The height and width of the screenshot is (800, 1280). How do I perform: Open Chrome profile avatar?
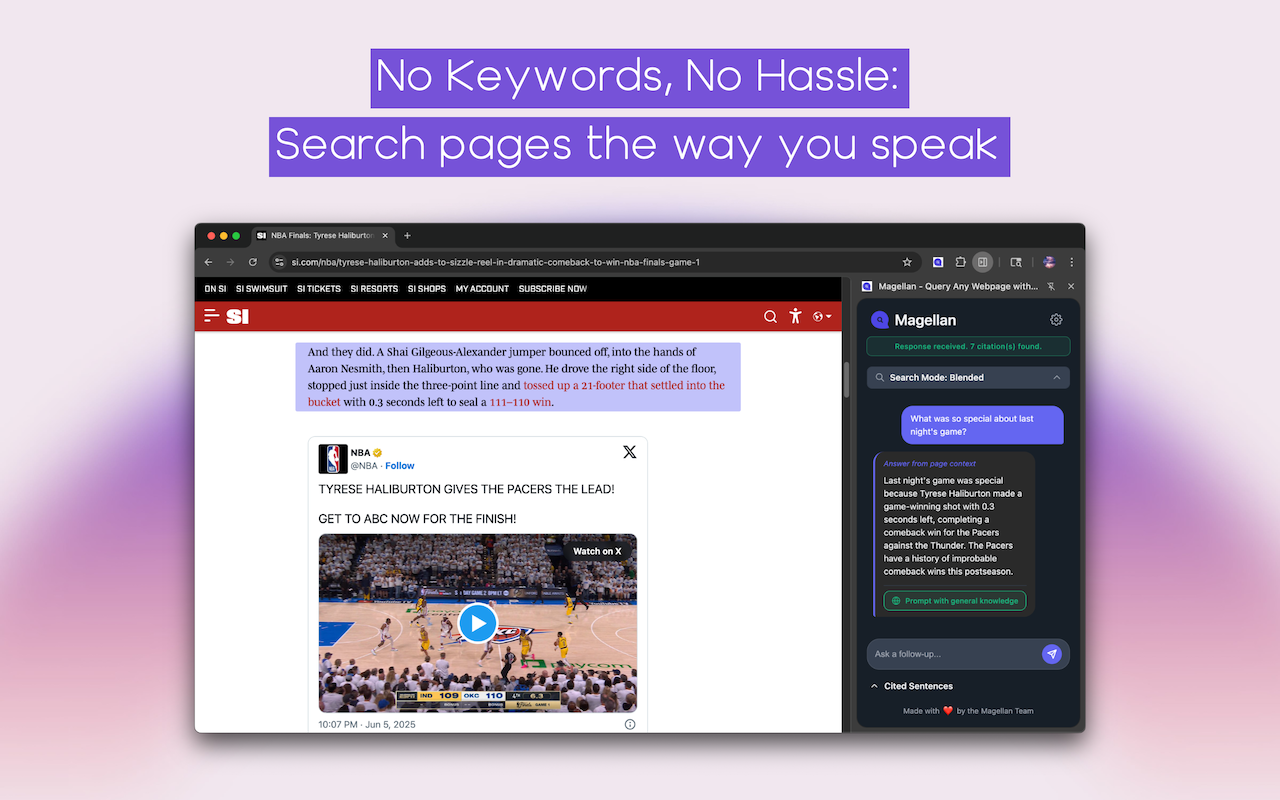1049,262
